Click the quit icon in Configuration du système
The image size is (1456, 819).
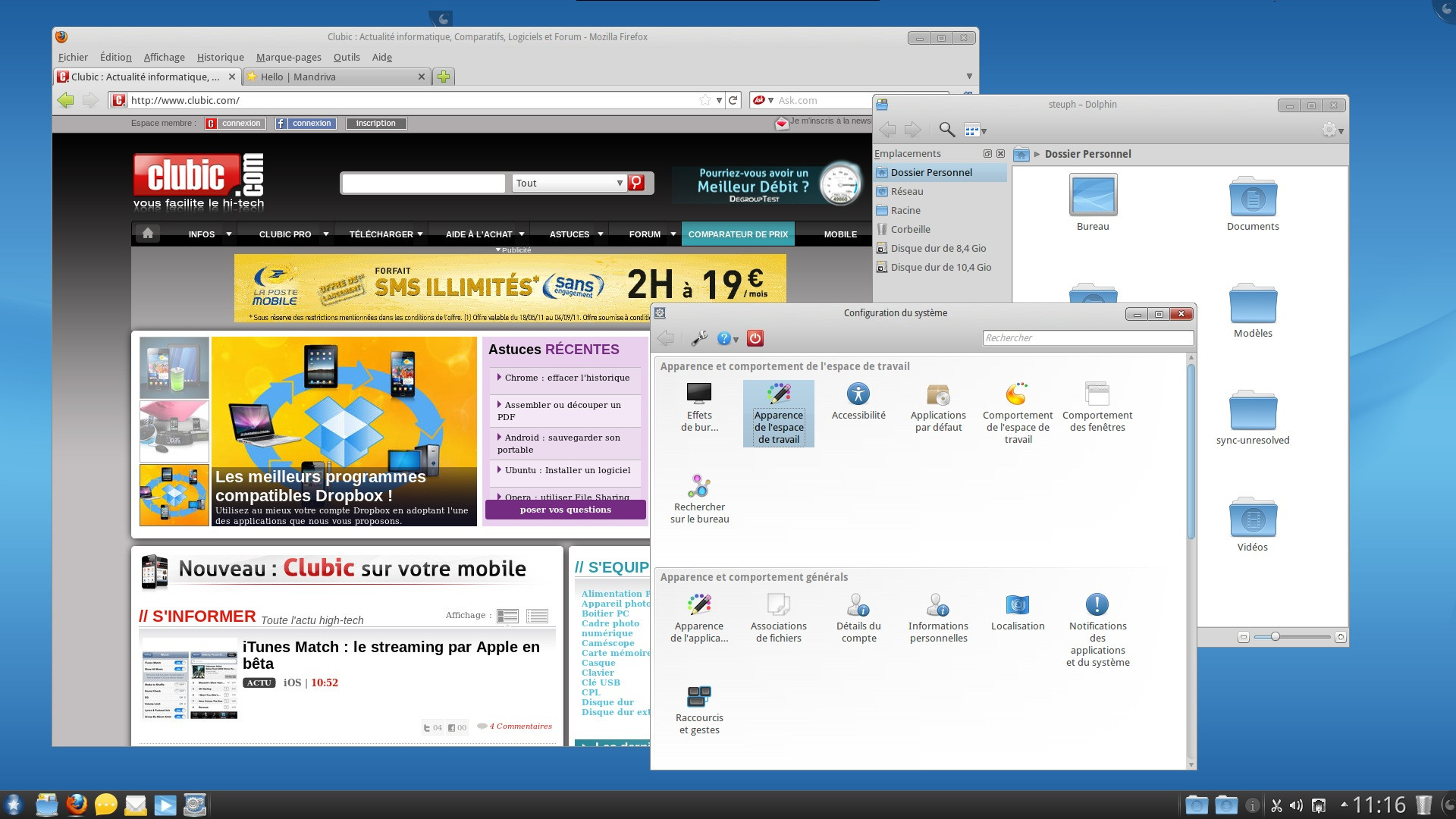coord(755,338)
